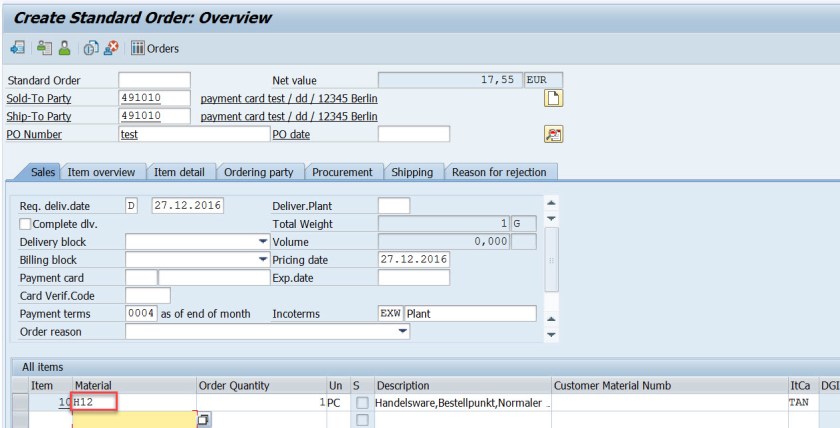
Task: Open search help beside the empty Material cell
Action: click(203, 421)
